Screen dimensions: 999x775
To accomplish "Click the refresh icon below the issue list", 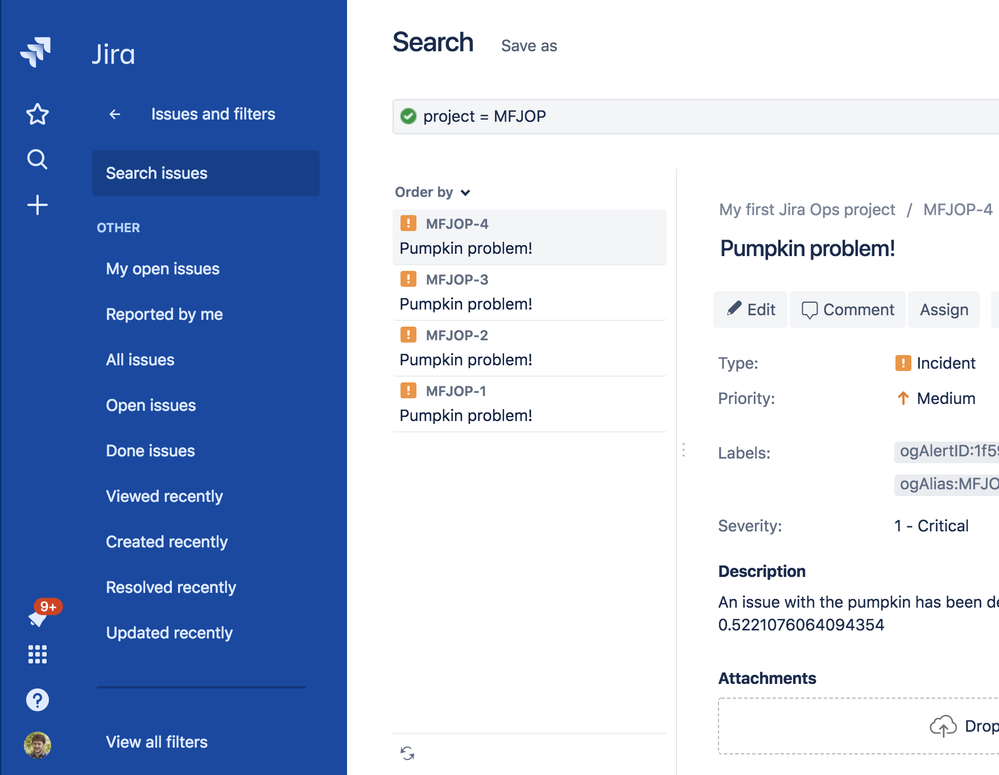I will click(x=407, y=753).
